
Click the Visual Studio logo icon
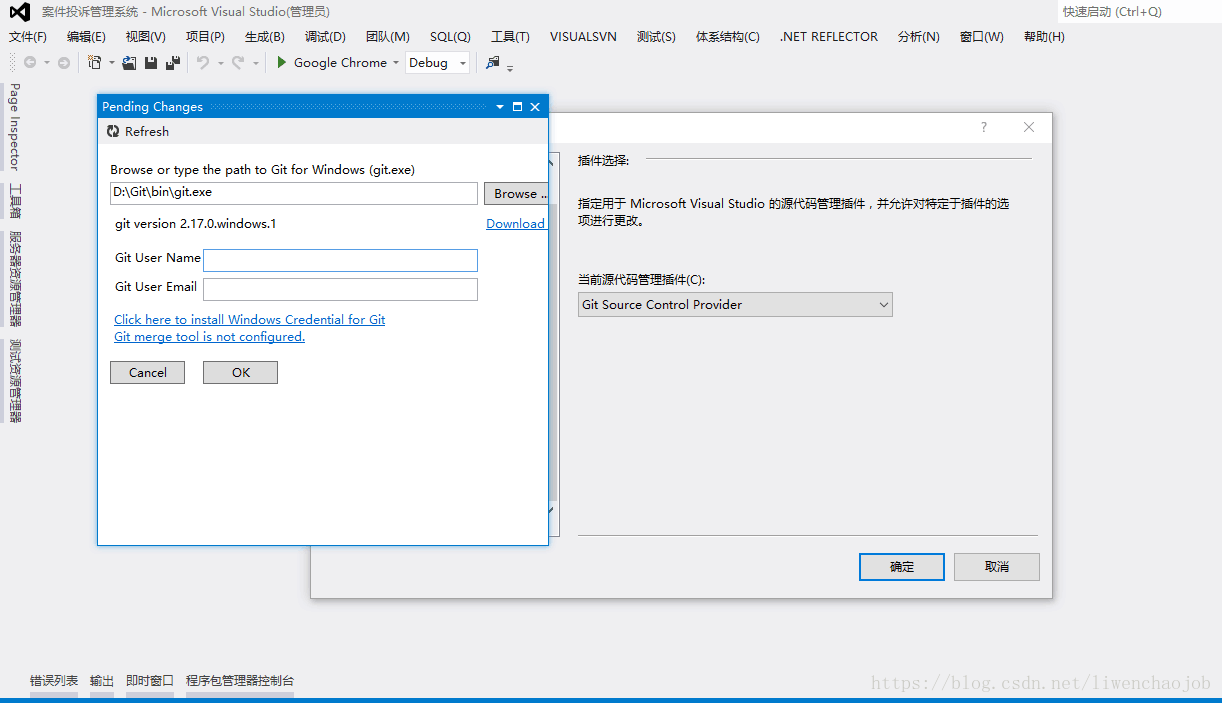pyautogui.click(x=19, y=12)
